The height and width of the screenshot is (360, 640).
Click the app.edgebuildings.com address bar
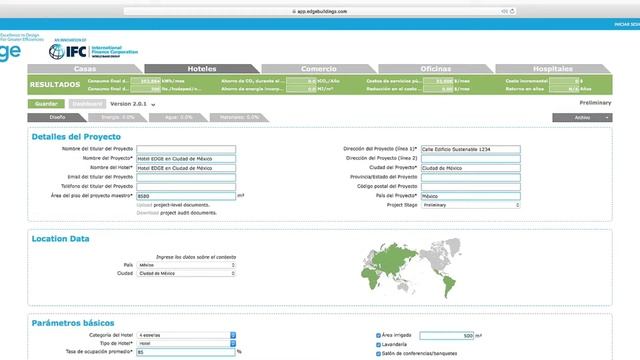[x=320, y=11]
